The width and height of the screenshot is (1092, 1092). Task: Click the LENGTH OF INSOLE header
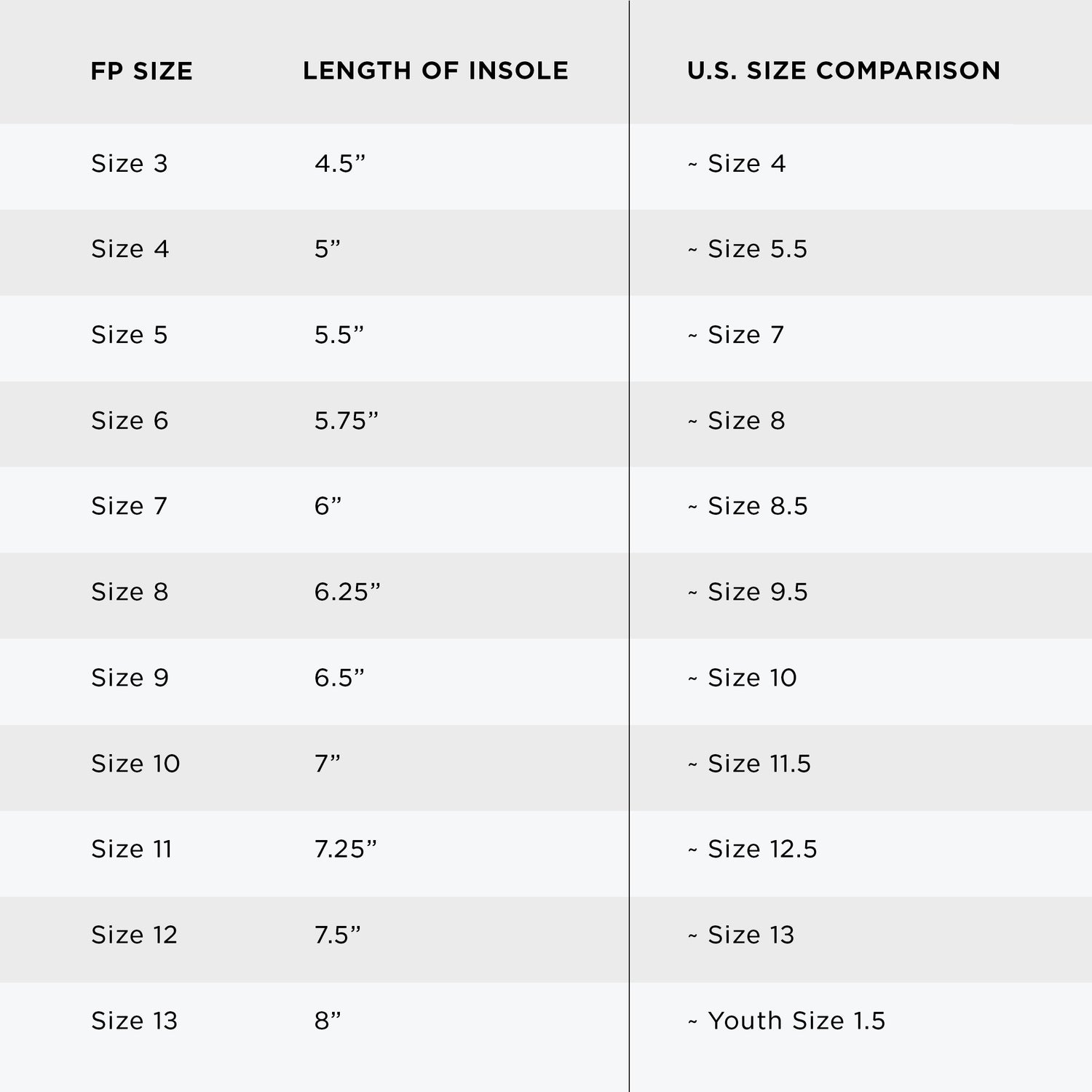pyautogui.click(x=435, y=71)
